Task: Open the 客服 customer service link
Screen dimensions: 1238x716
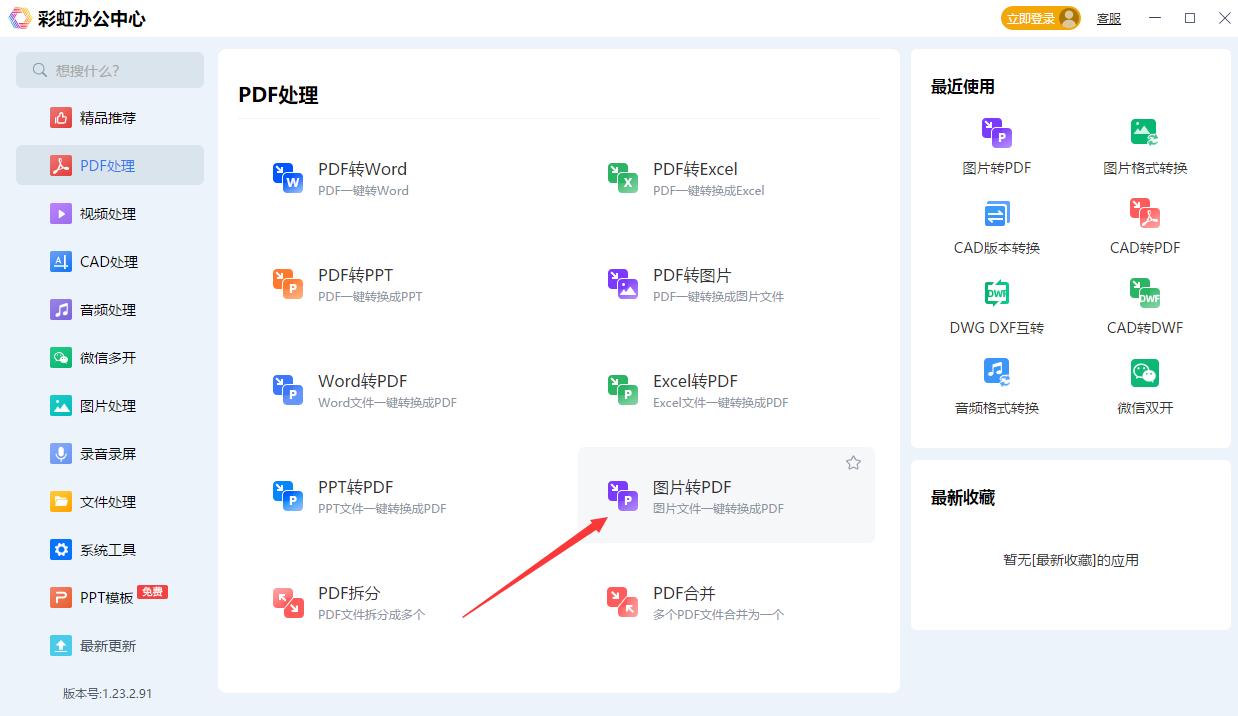Action: click(x=1108, y=18)
